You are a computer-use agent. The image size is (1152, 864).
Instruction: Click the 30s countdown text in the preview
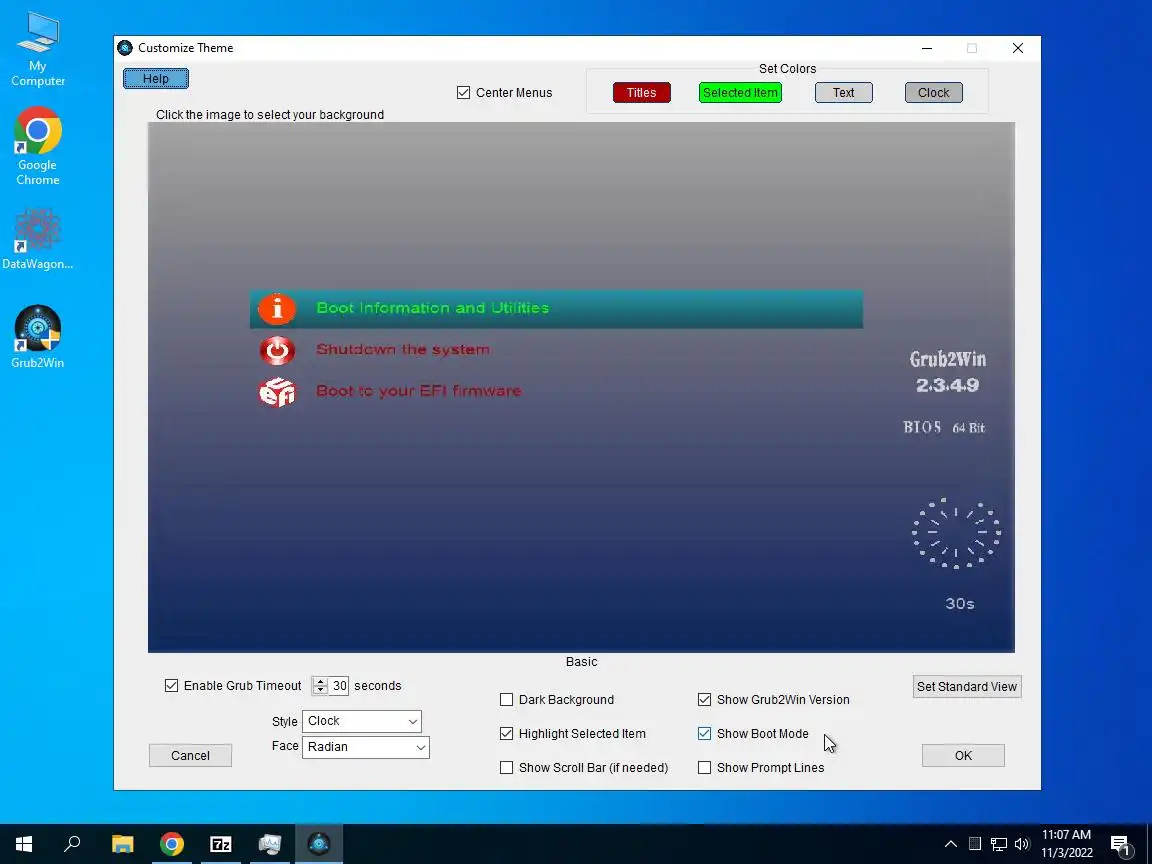pos(960,604)
